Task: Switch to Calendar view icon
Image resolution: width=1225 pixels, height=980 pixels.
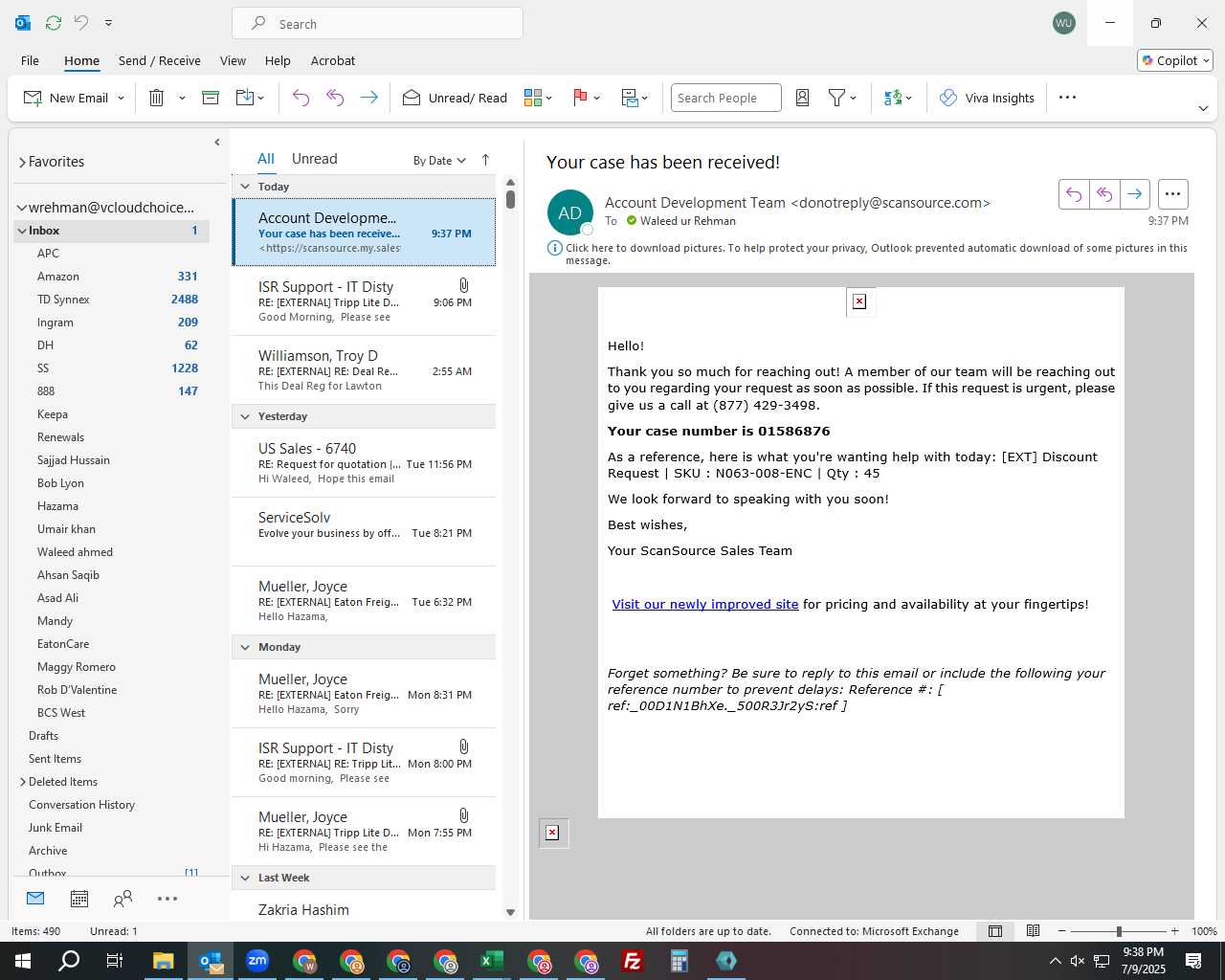Action: [79, 899]
